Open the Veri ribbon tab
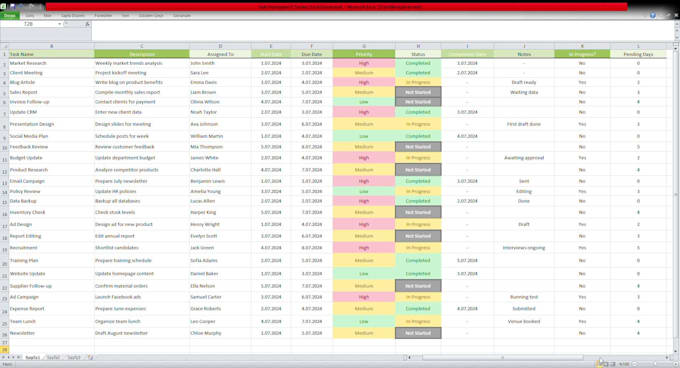Screen dimensions: 680x368 [125, 15]
